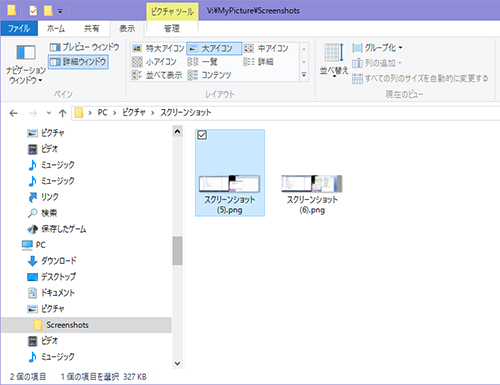Click ピクチャ in the address breadcrumb

tap(133, 113)
